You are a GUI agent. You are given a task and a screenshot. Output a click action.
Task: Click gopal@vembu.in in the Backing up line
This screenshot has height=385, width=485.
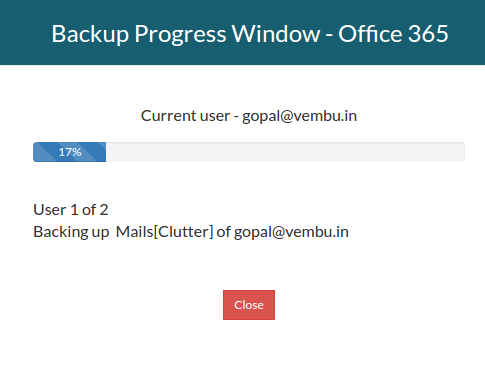click(291, 232)
